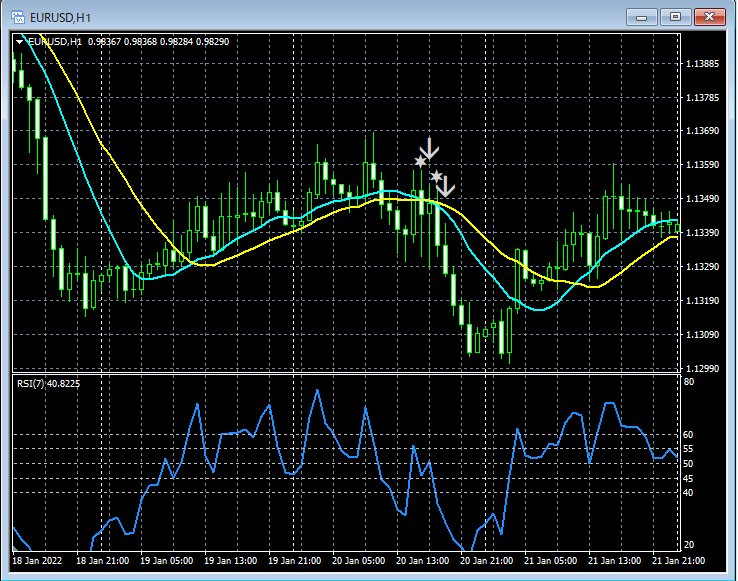Maximize the EURUSD,H1 chart window
The width and height of the screenshot is (738, 581).
click(x=675, y=17)
